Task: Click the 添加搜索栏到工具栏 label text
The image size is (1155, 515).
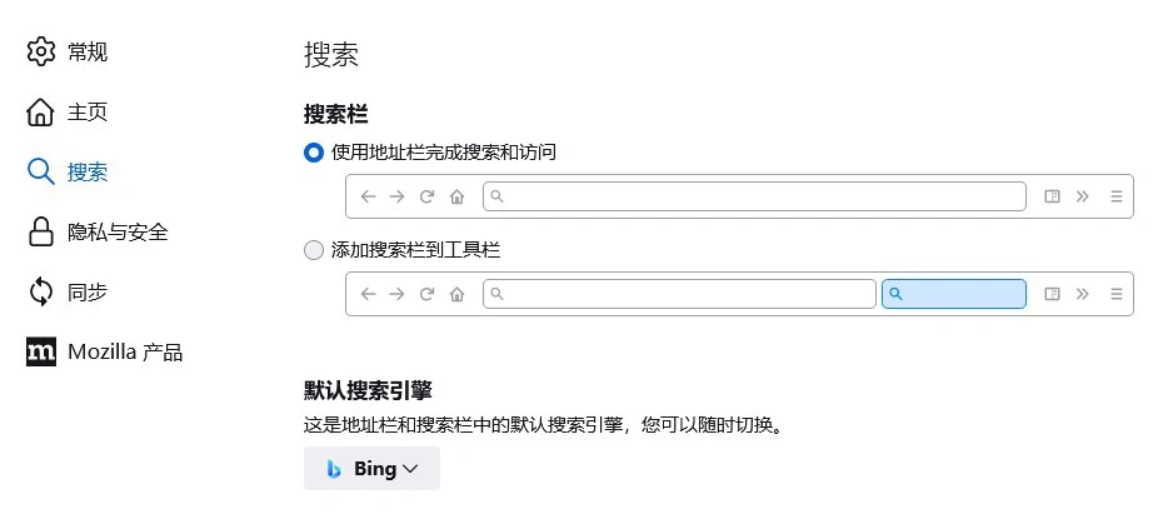Action: (x=415, y=250)
